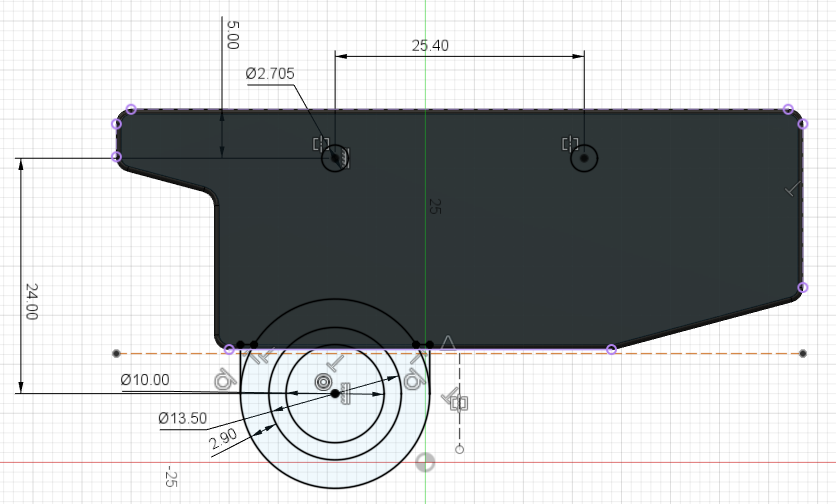Select the 25.40 hole spacing dimension
The image size is (836, 504).
[x=430, y=46]
